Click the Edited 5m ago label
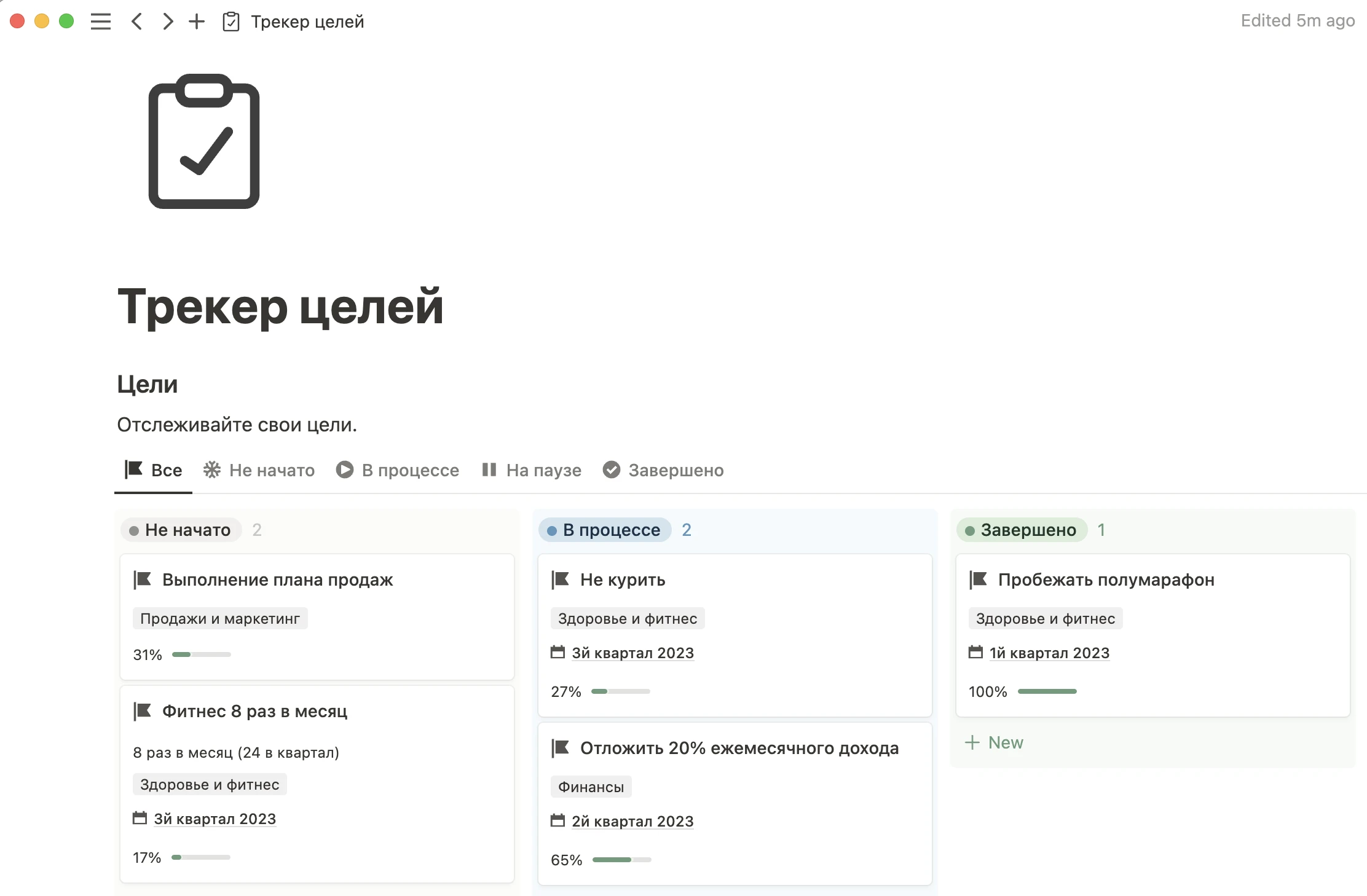 point(1298,21)
